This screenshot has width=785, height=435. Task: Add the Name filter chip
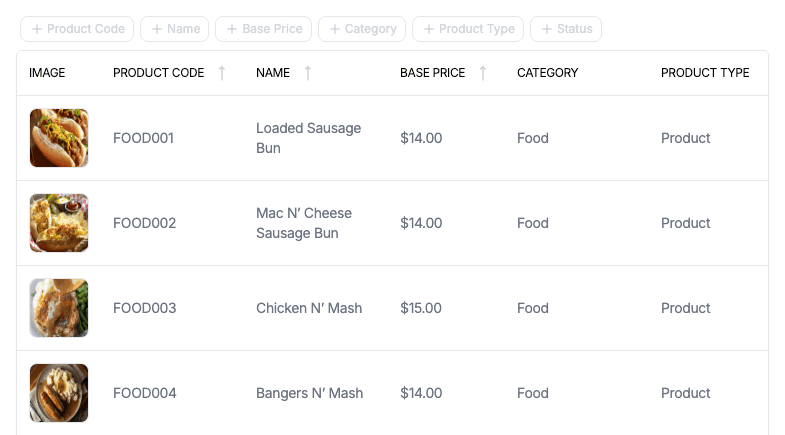pyautogui.click(x=175, y=29)
